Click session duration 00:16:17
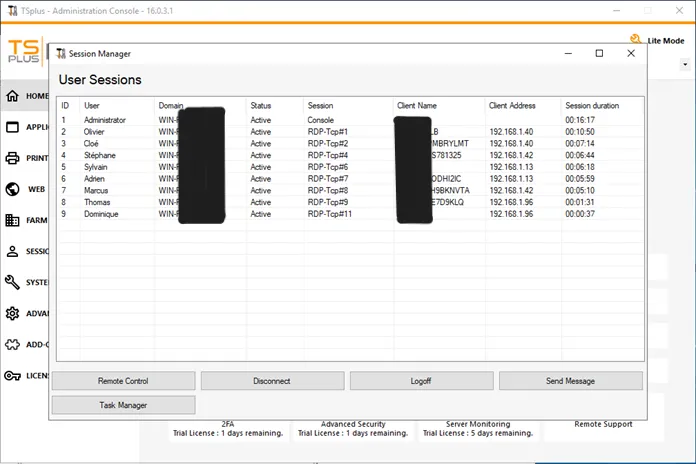This screenshot has width=696, height=464. click(580, 120)
